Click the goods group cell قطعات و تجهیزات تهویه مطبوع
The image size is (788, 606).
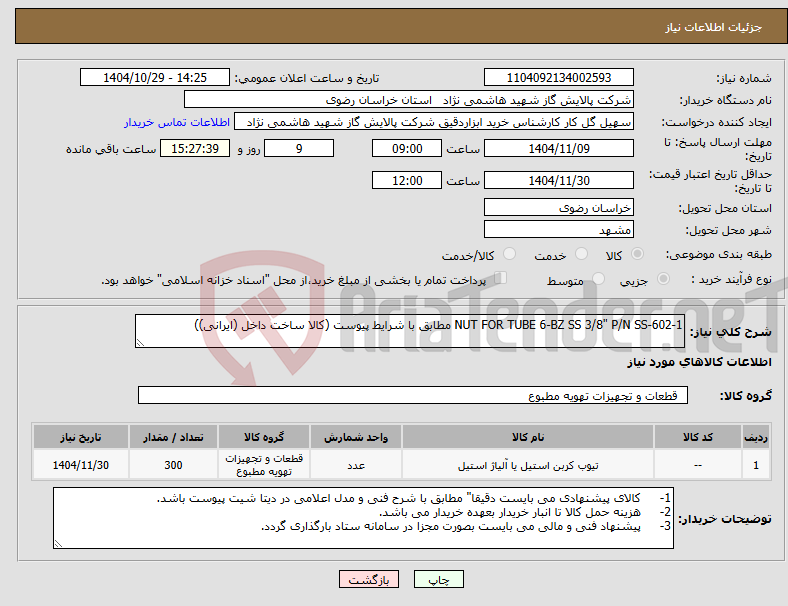(264, 465)
